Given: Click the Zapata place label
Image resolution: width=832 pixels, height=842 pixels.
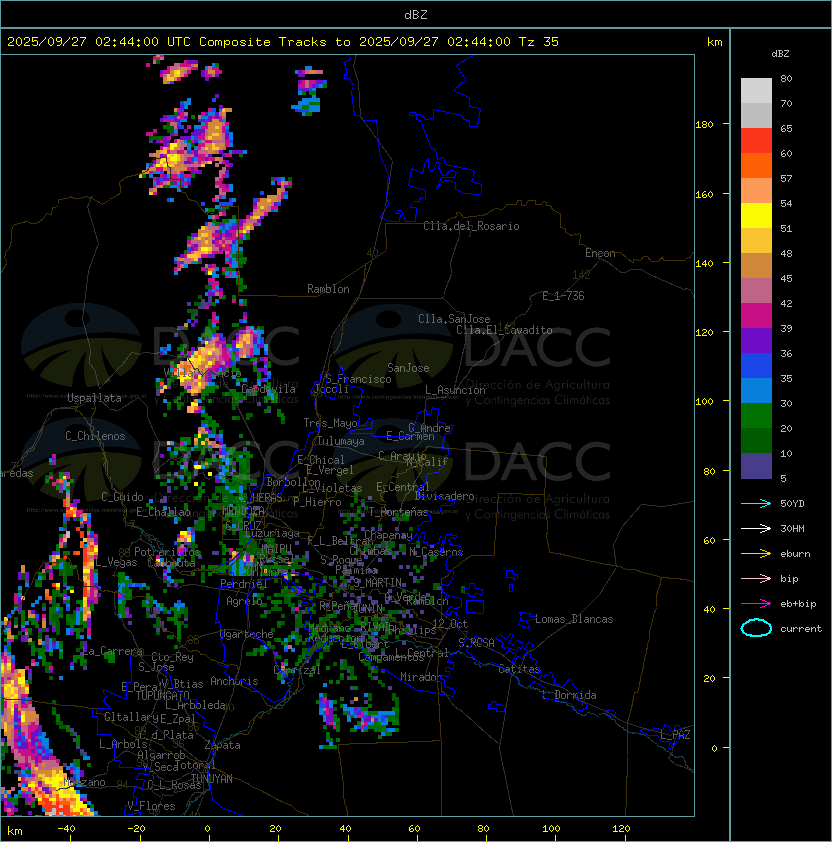Looking at the screenshot, I should point(222,745).
